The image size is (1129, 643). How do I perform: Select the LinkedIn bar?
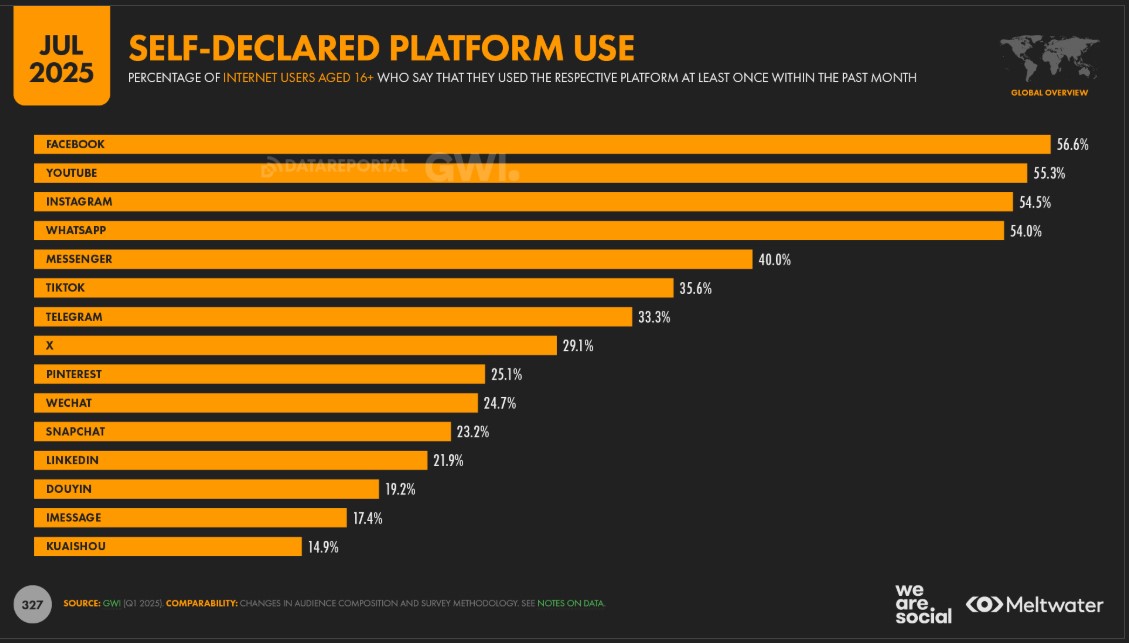coord(230,460)
